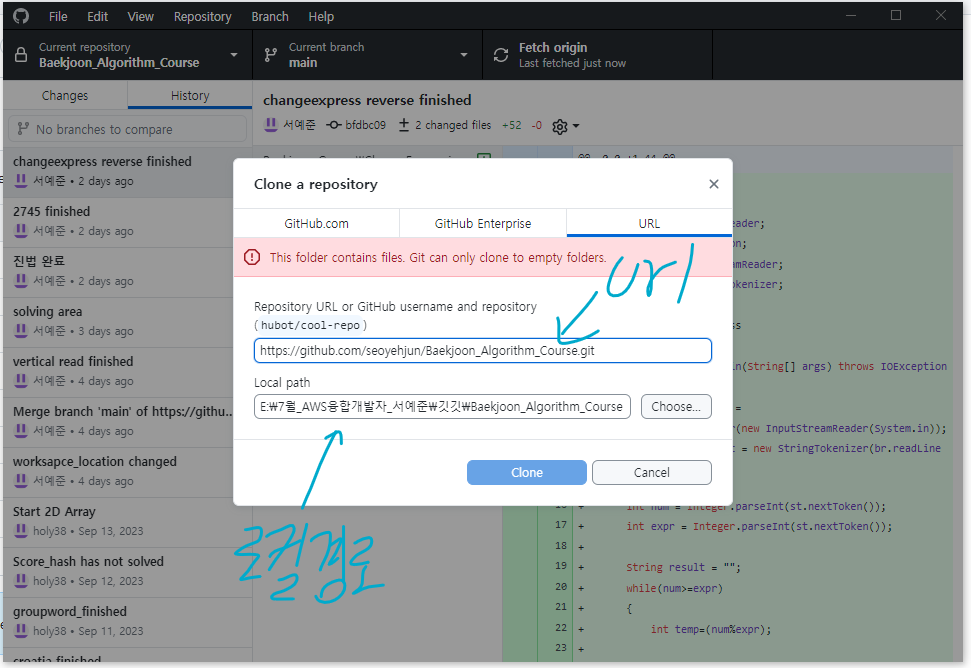Click the commit hash bfdbc09

[x=365, y=125]
